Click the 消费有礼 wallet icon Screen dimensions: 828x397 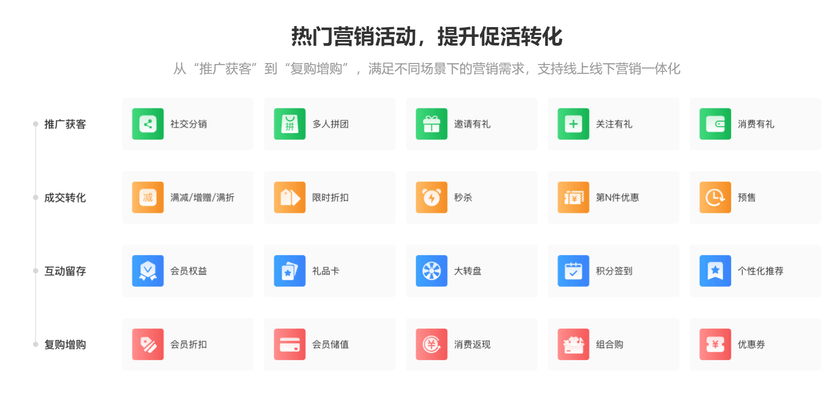coord(716,124)
